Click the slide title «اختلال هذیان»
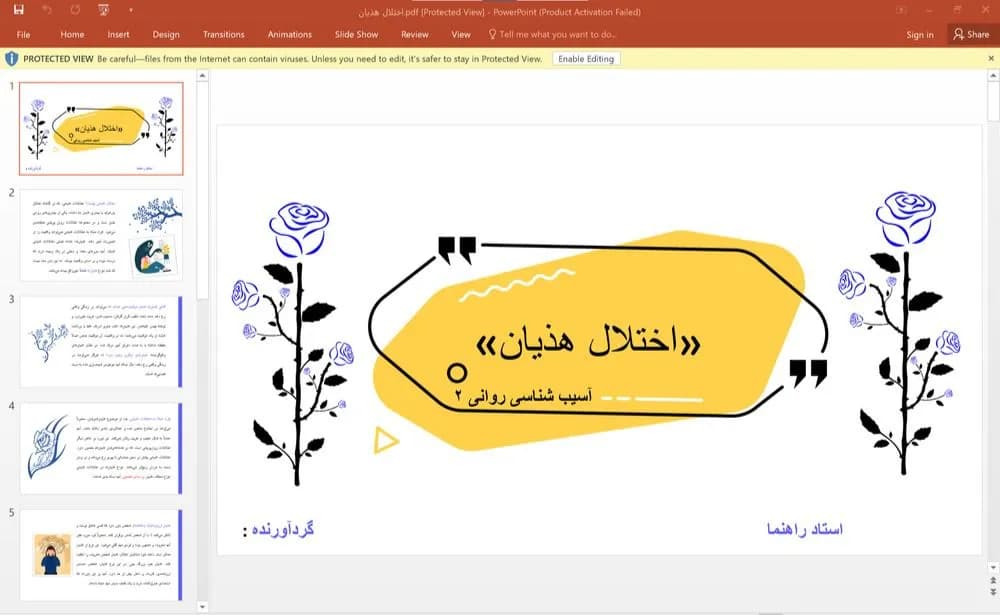The height and width of the screenshot is (615, 1000). [x=588, y=341]
